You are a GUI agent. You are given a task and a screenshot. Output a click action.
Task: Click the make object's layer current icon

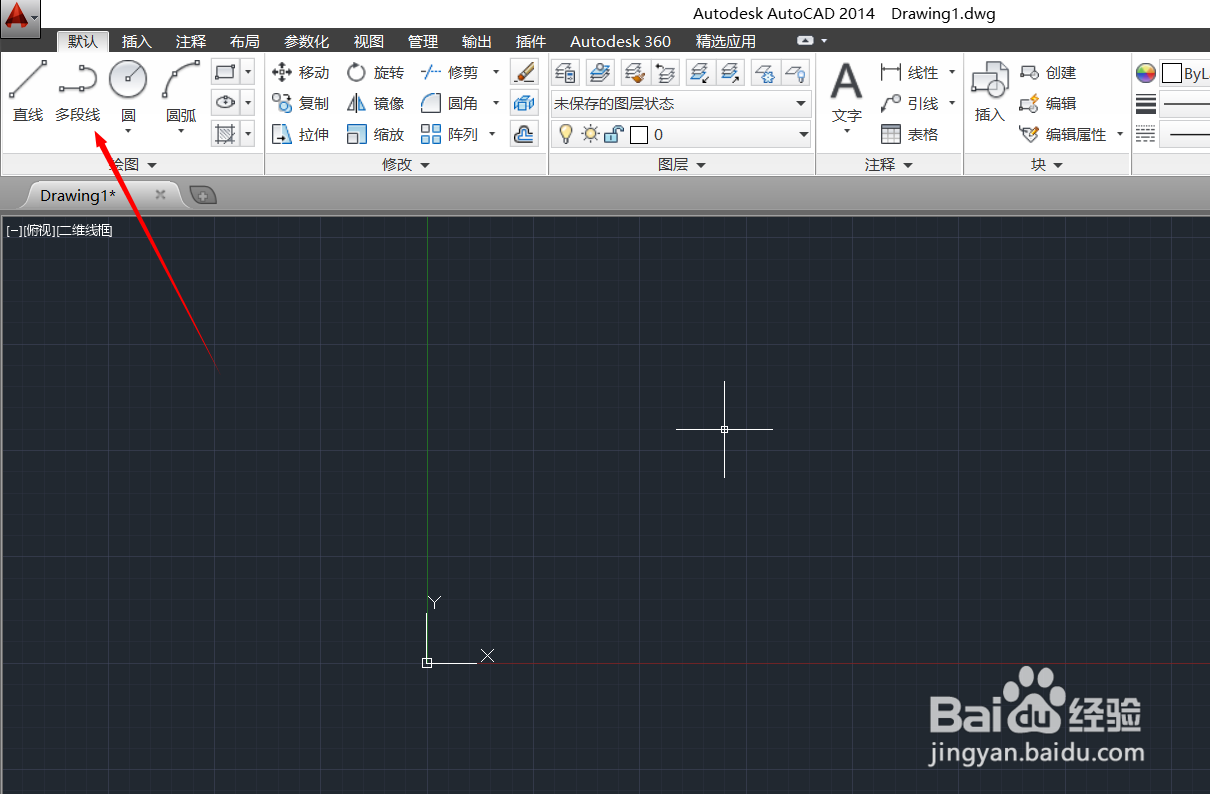[600, 72]
